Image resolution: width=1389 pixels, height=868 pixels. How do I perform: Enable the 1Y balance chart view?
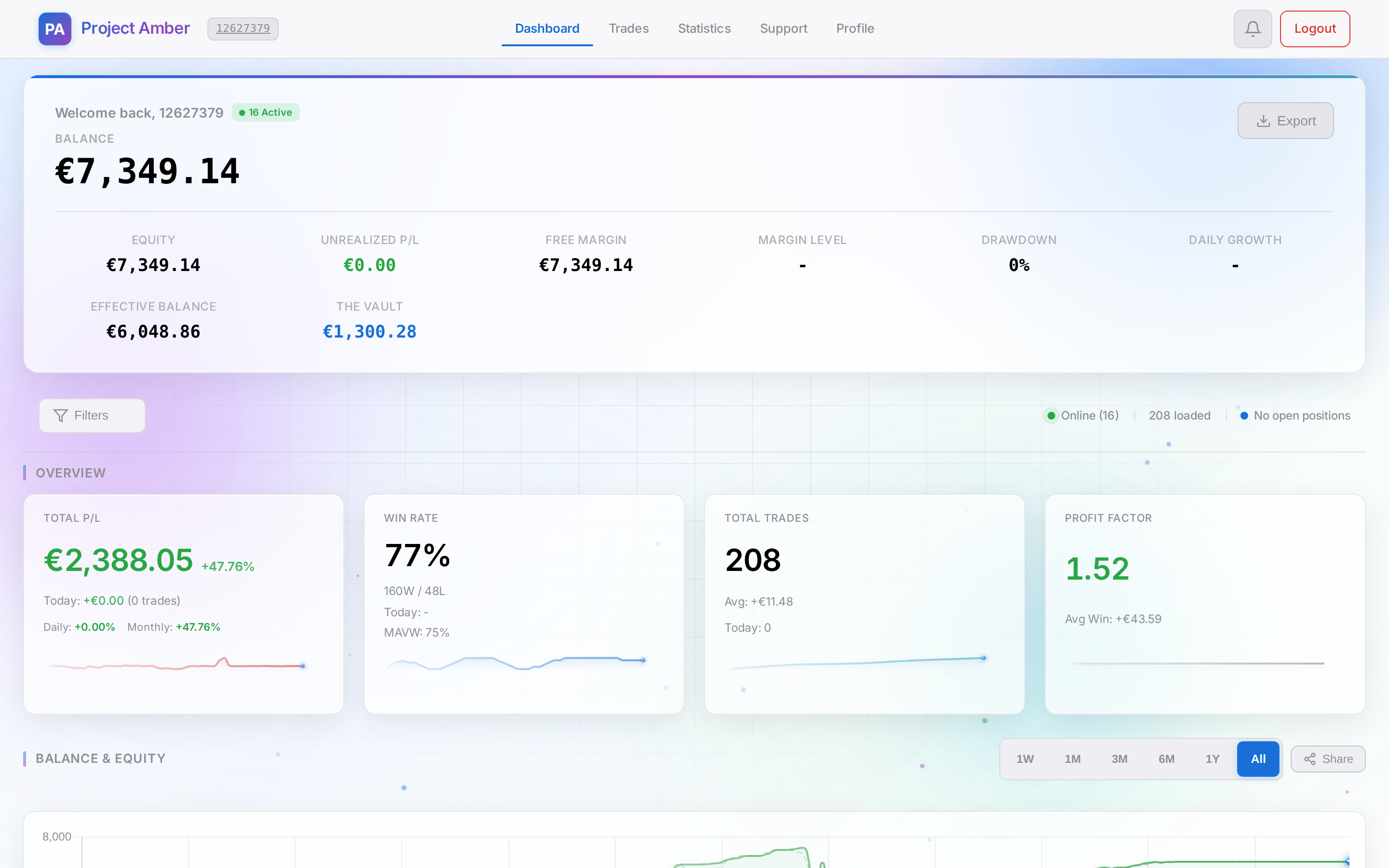[x=1213, y=759]
